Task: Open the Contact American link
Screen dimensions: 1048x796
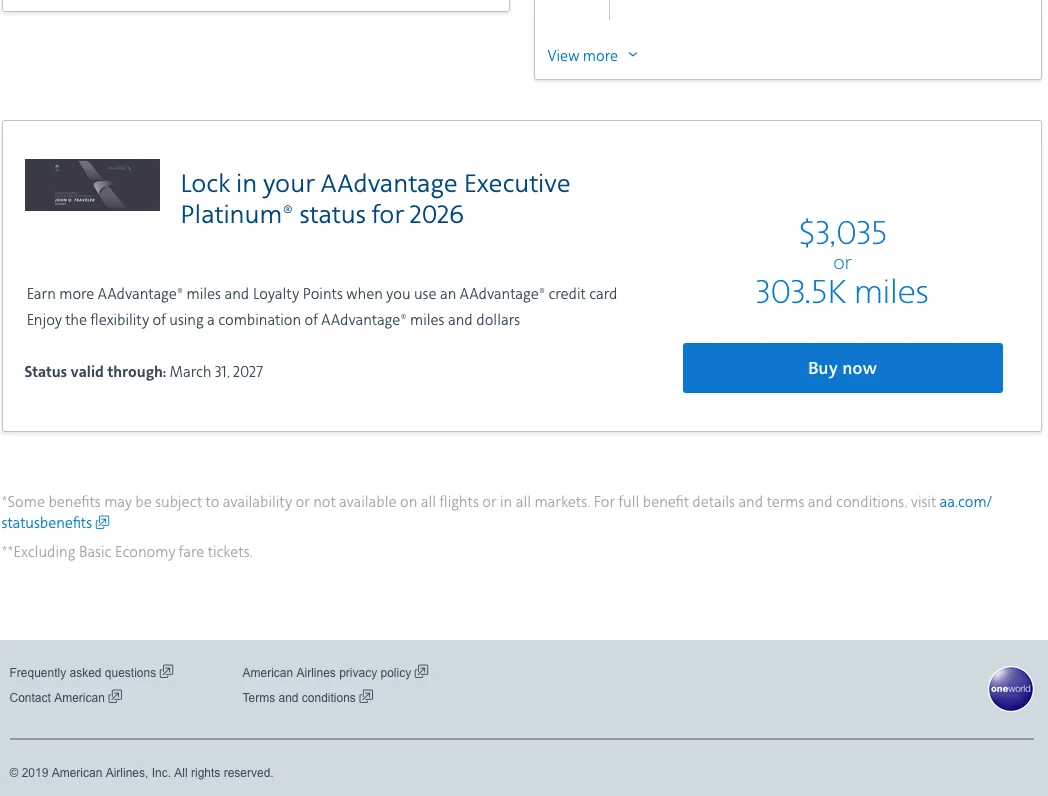Action: coord(57,698)
